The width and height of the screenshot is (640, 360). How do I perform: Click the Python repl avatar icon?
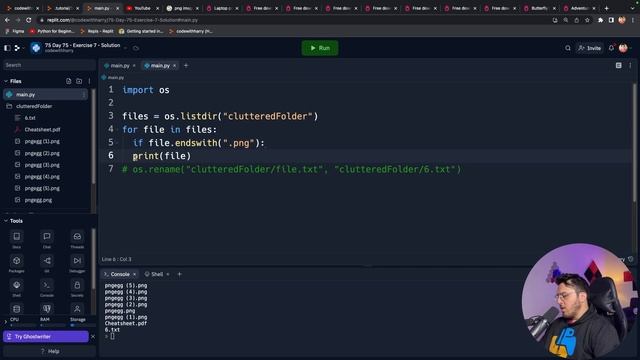[36, 48]
